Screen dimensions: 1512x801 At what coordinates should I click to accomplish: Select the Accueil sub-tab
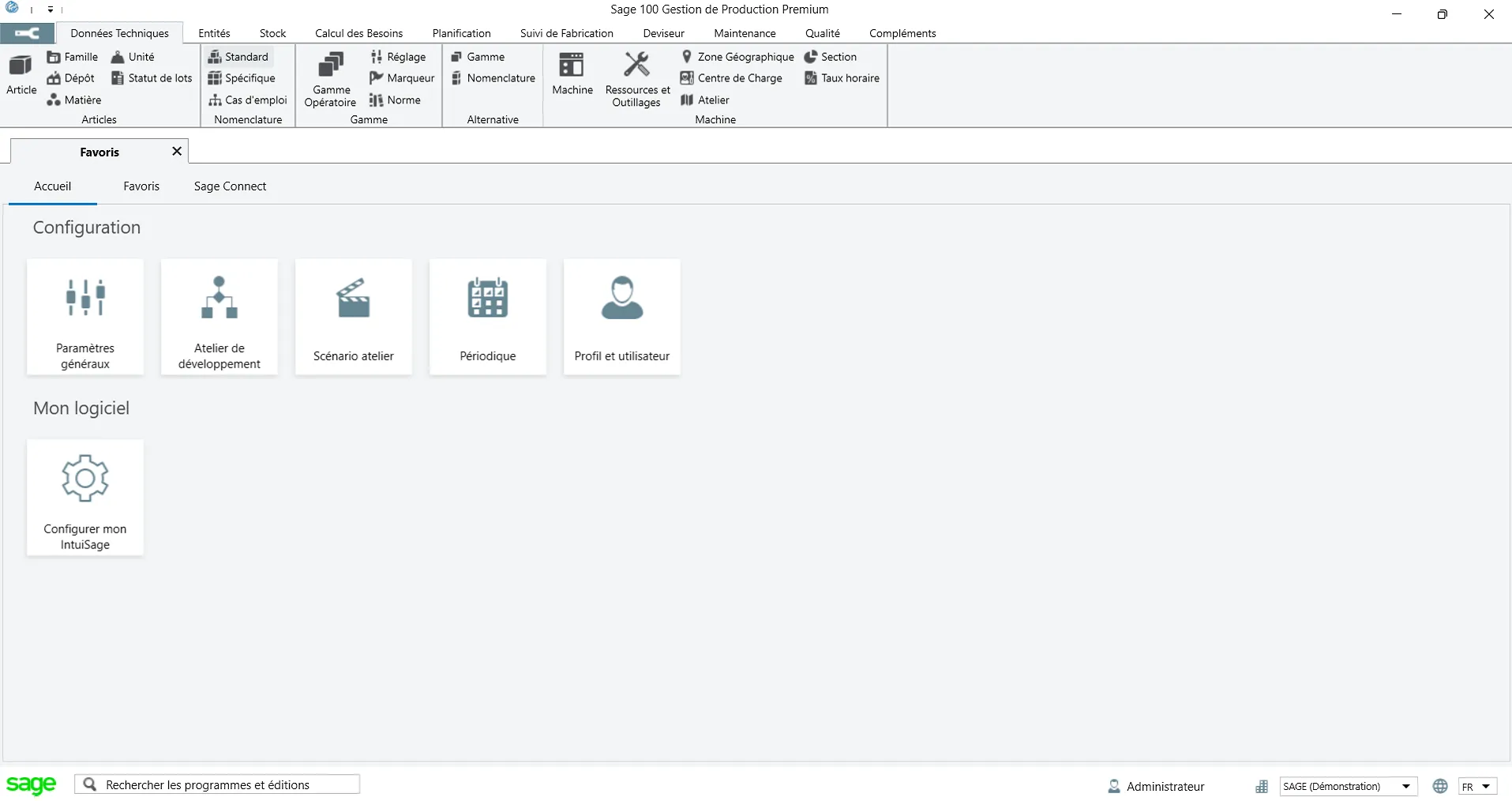click(52, 186)
